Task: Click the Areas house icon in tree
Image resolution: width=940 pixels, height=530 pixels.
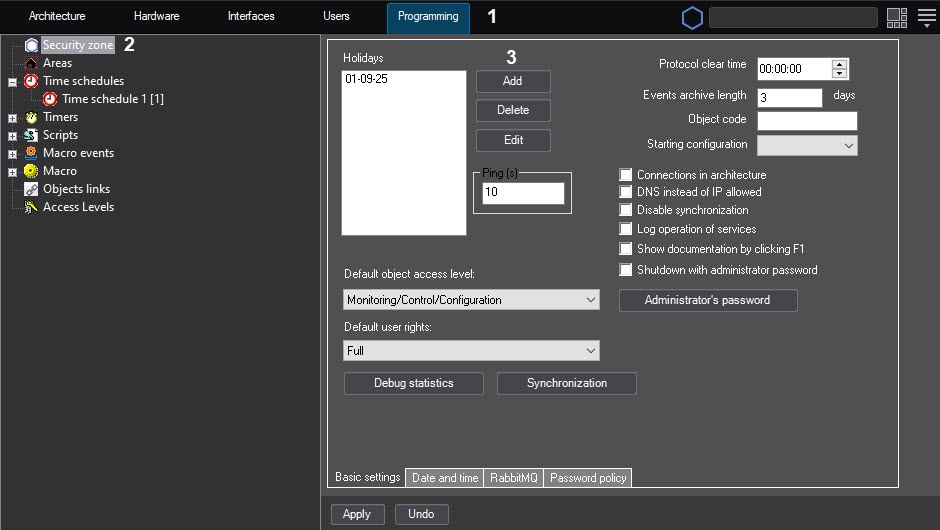Action: coord(31,63)
